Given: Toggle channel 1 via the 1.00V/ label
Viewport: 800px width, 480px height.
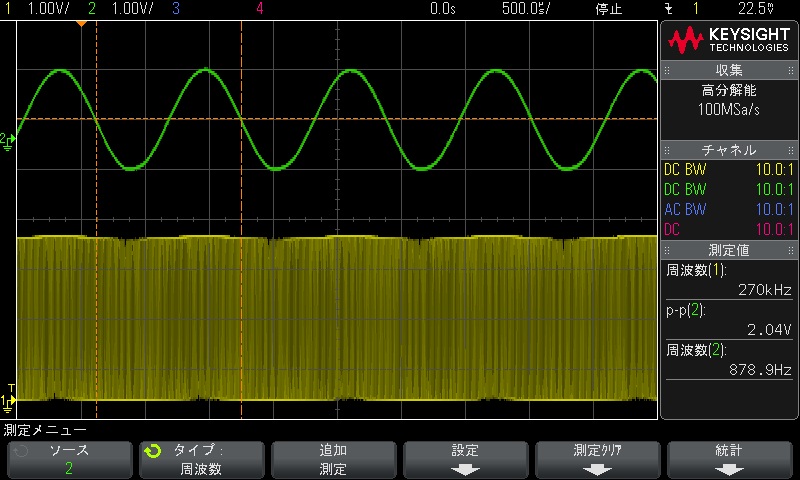Looking at the screenshot, I should point(48,8).
